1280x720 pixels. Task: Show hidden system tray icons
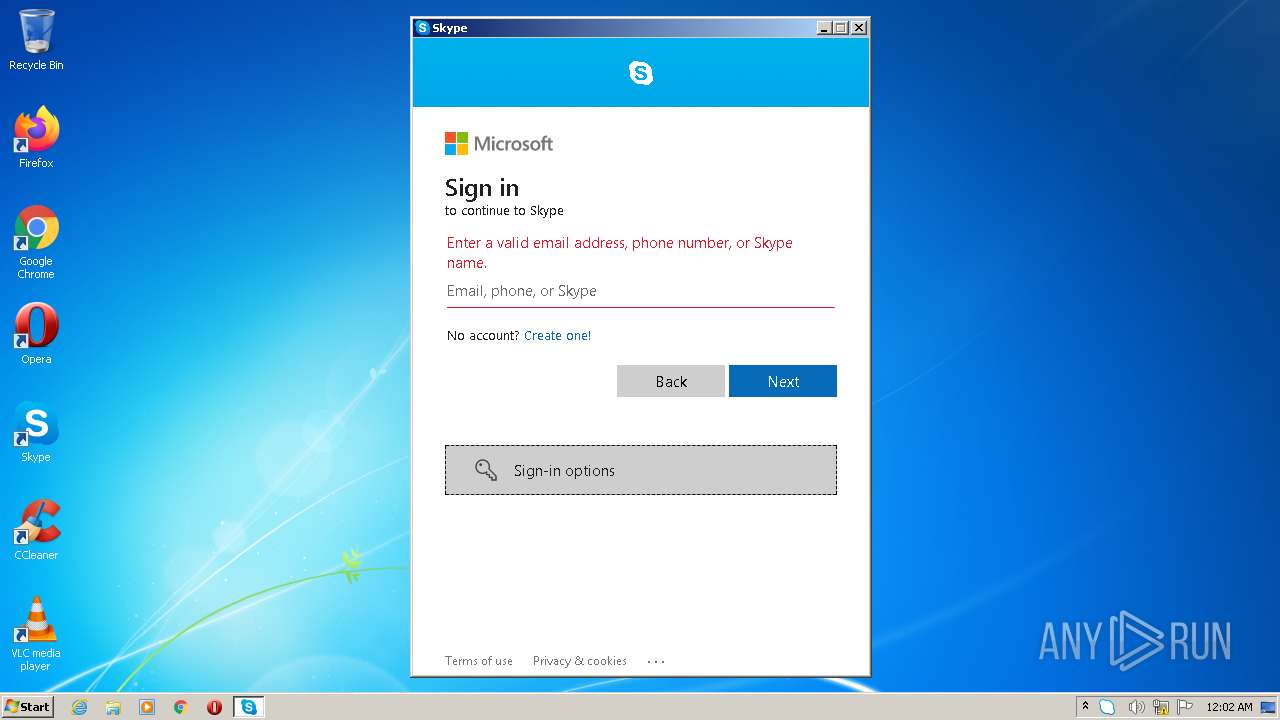coord(1086,707)
